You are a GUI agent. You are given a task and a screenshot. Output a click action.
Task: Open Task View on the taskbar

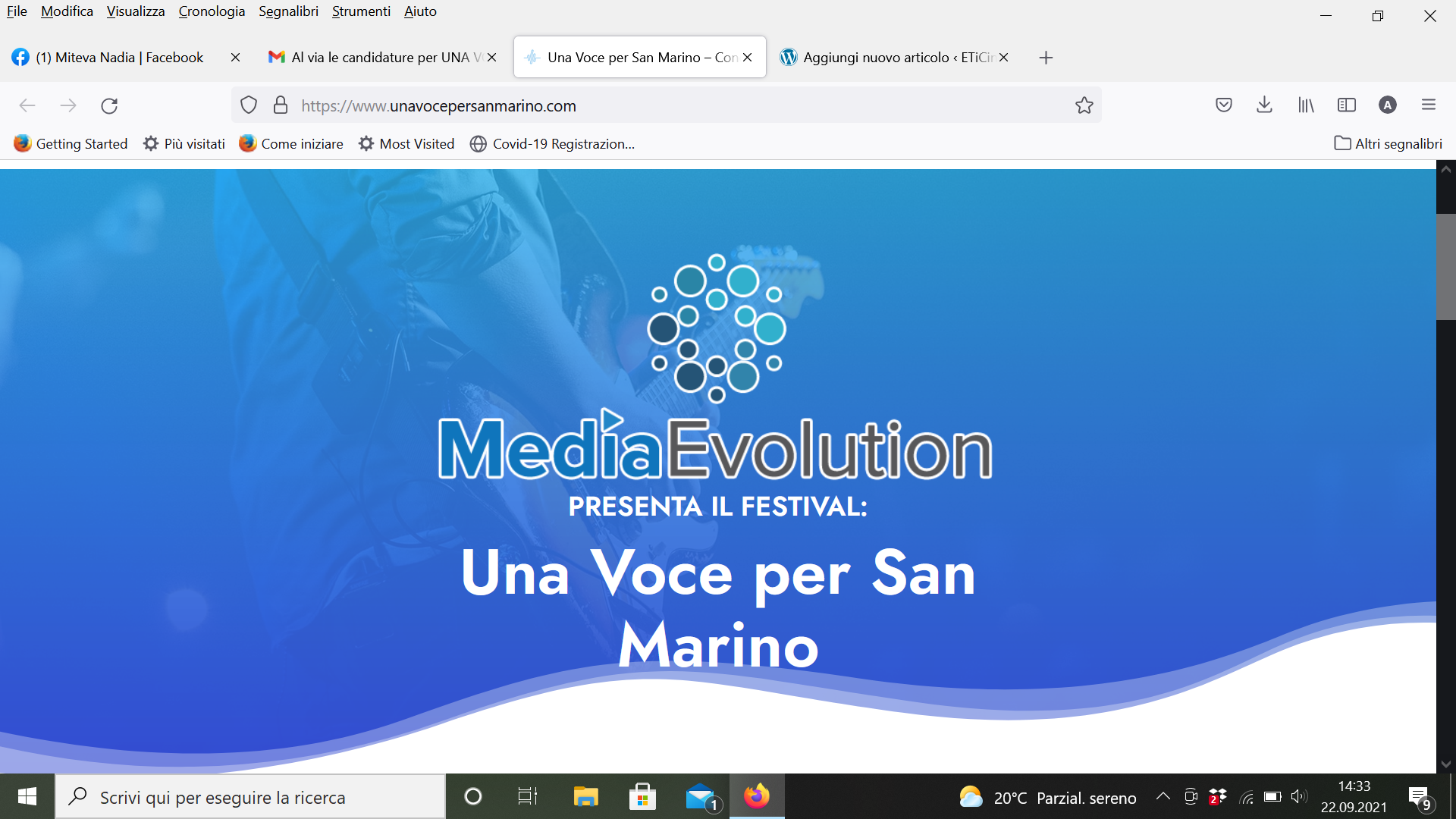(x=527, y=796)
